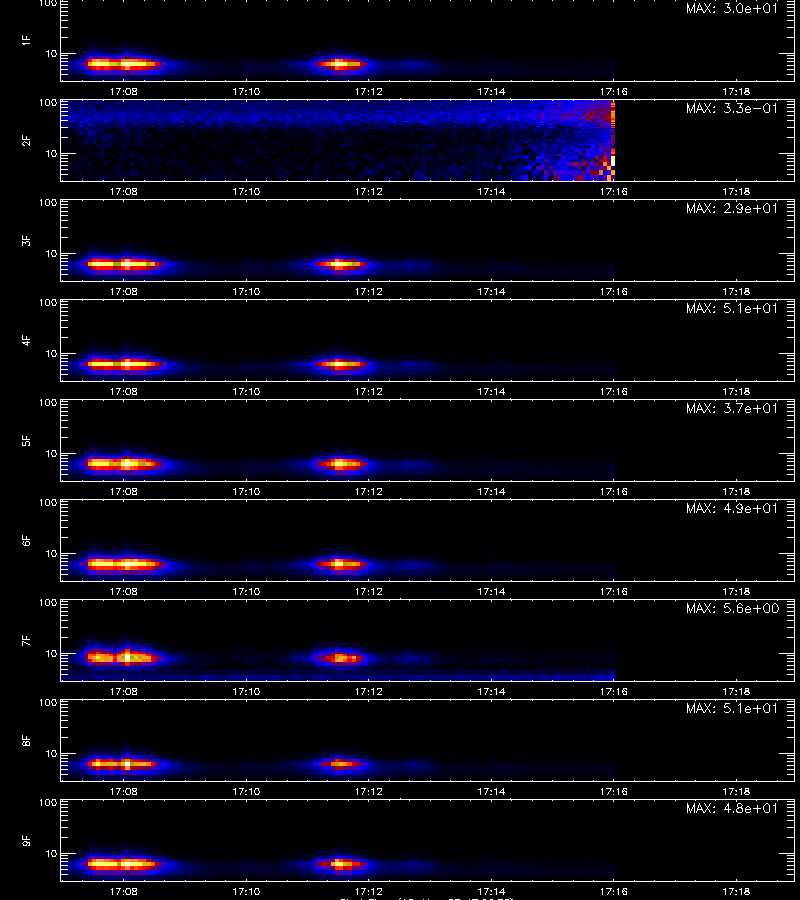Click the 100 y-axis label of panel 9F

pyautogui.click(x=48, y=802)
